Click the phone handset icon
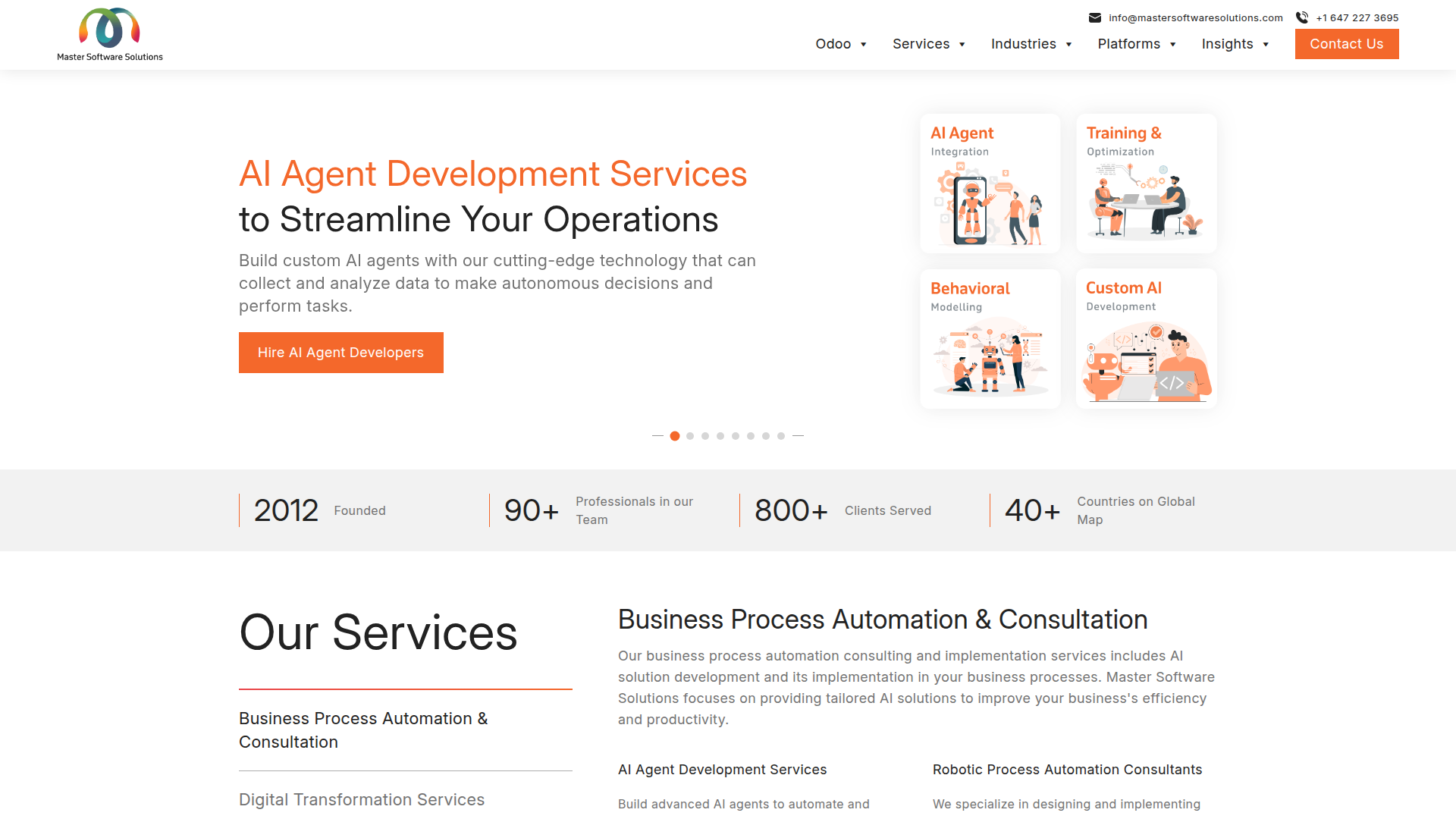1456x819 pixels. coord(1302,17)
